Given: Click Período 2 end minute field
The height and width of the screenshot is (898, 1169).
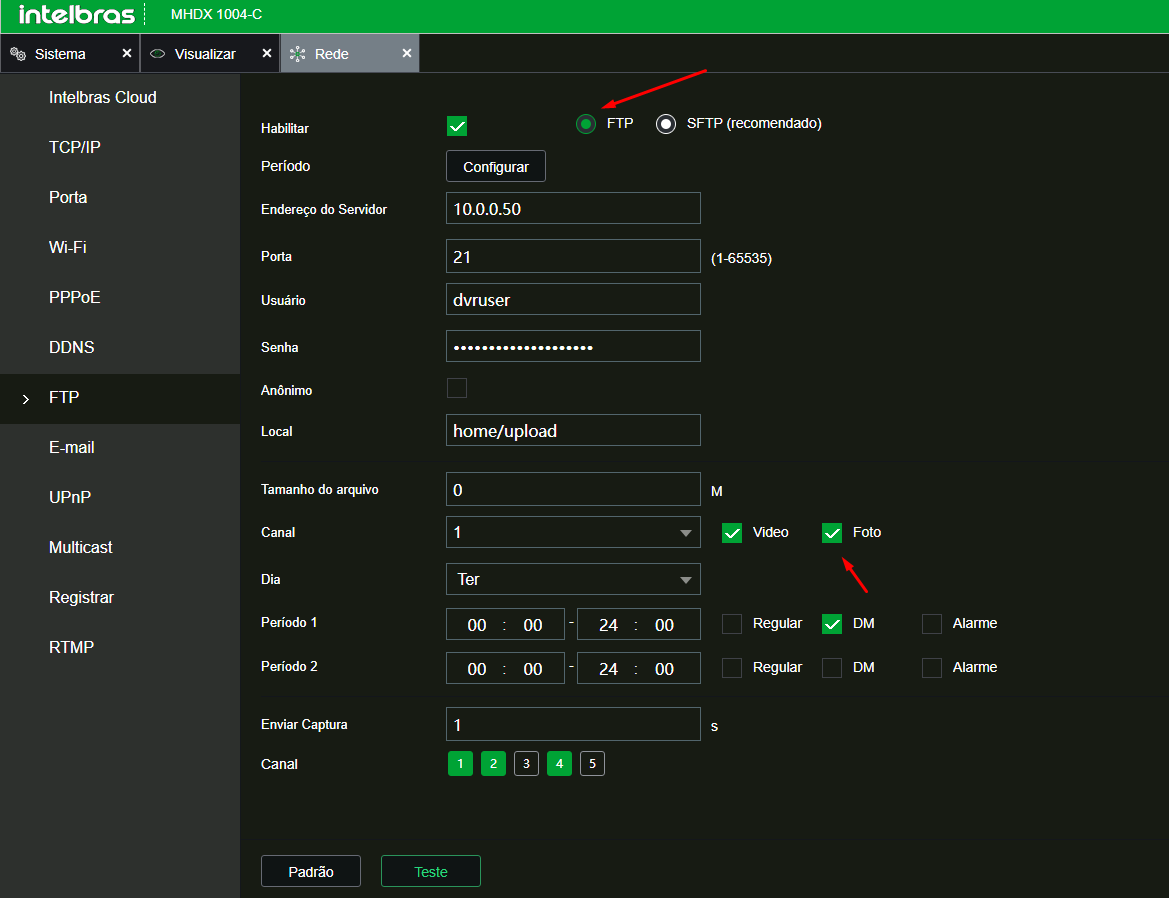Looking at the screenshot, I should [664, 668].
